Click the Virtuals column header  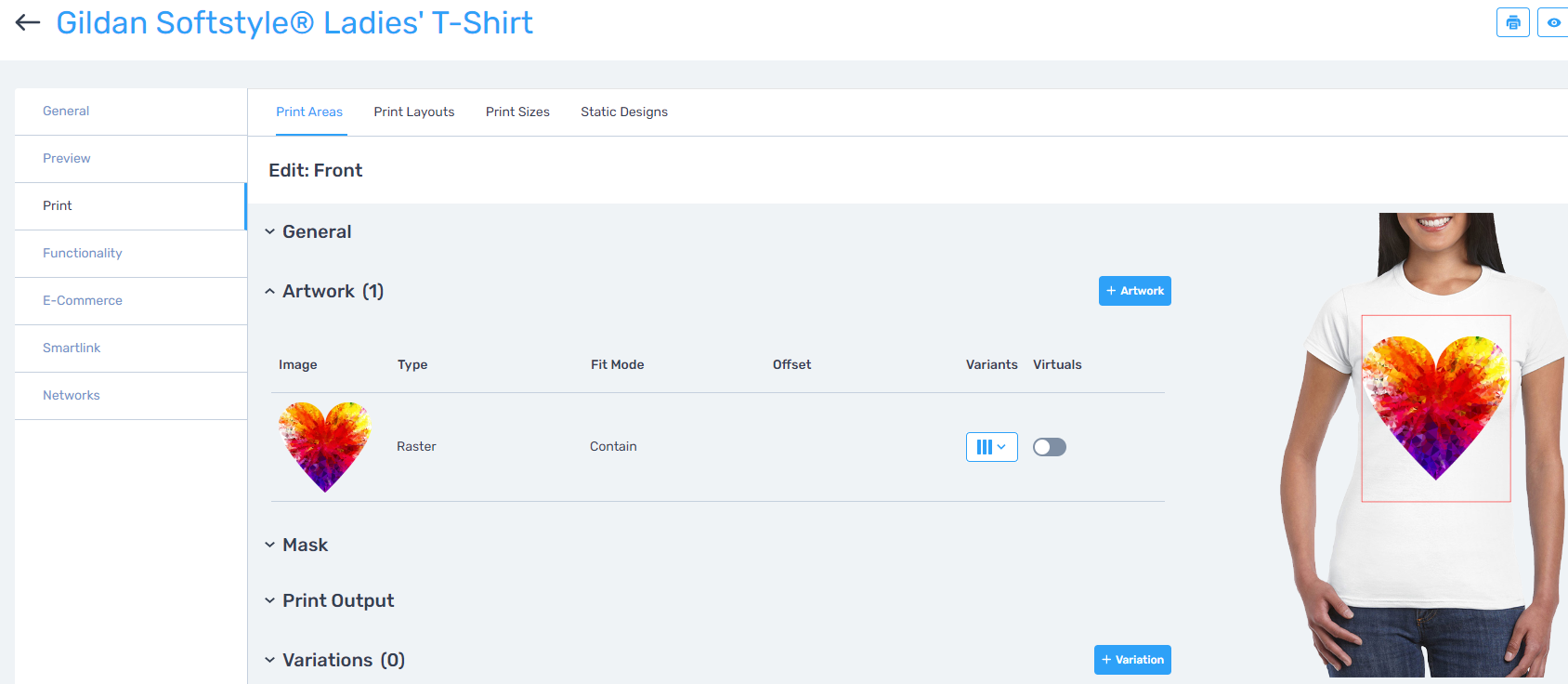[1057, 364]
